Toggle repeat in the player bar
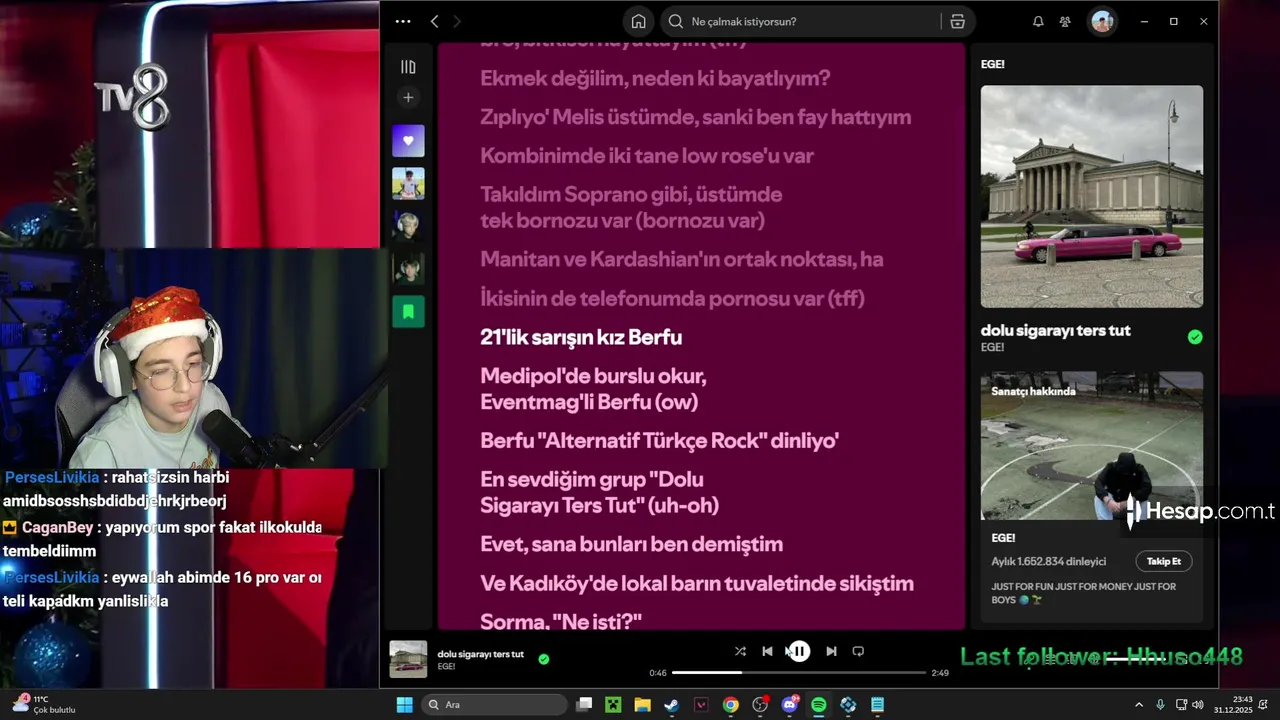Image resolution: width=1280 pixels, height=720 pixels. pyautogui.click(x=858, y=651)
